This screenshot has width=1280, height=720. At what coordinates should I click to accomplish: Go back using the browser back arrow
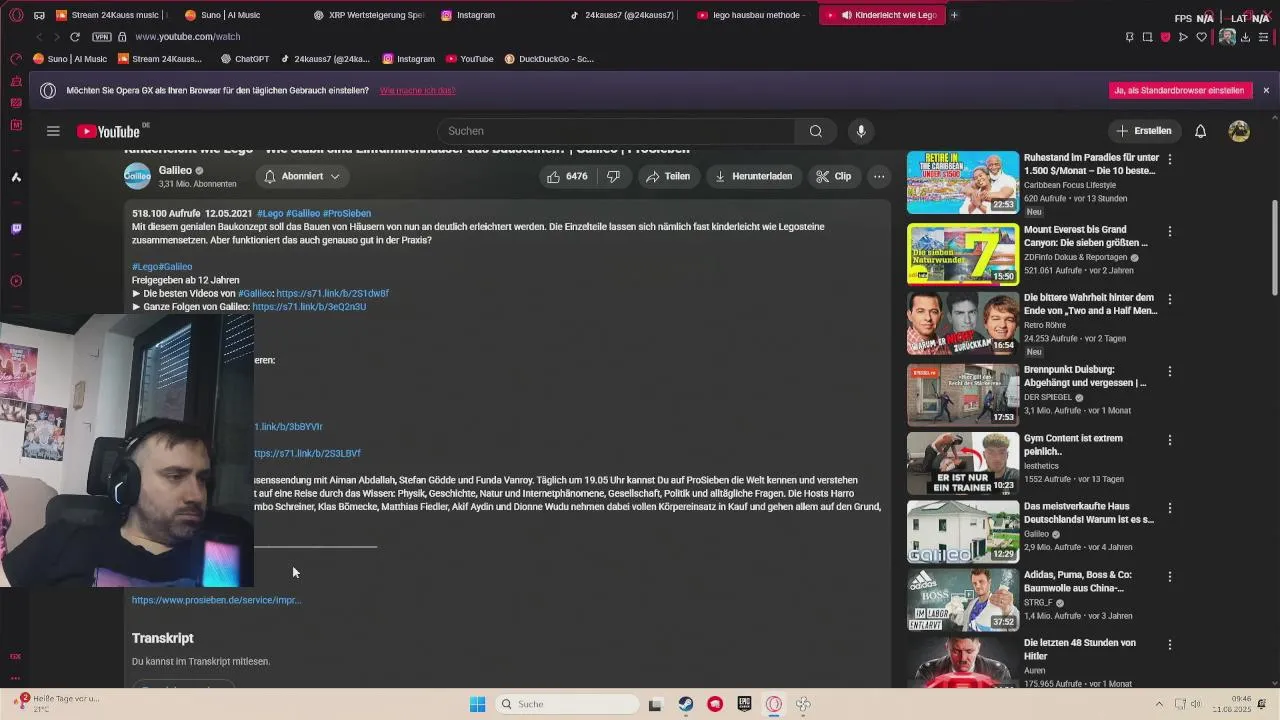pos(39,37)
